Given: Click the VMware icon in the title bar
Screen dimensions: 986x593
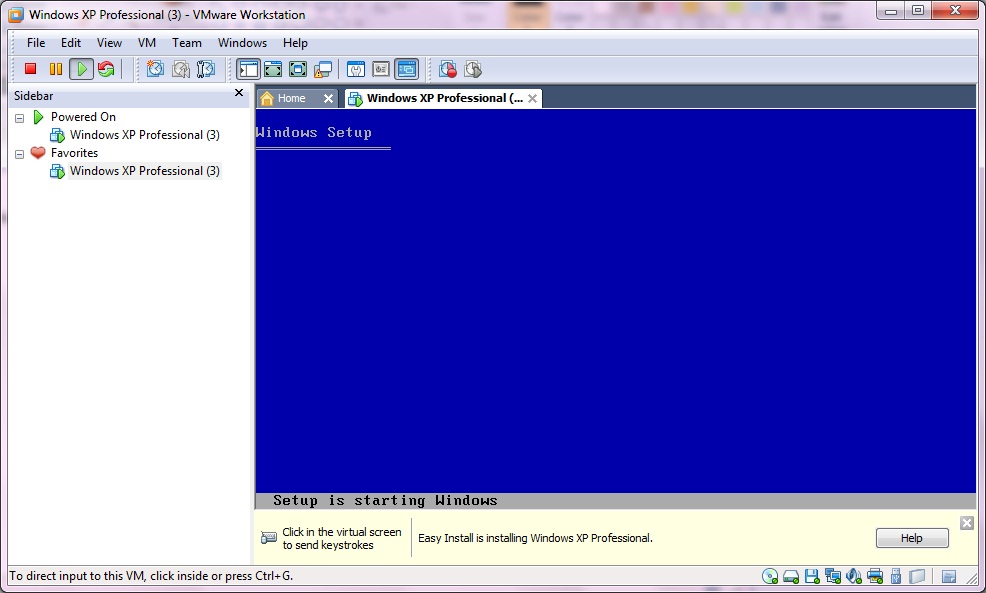Looking at the screenshot, I should (16, 14).
